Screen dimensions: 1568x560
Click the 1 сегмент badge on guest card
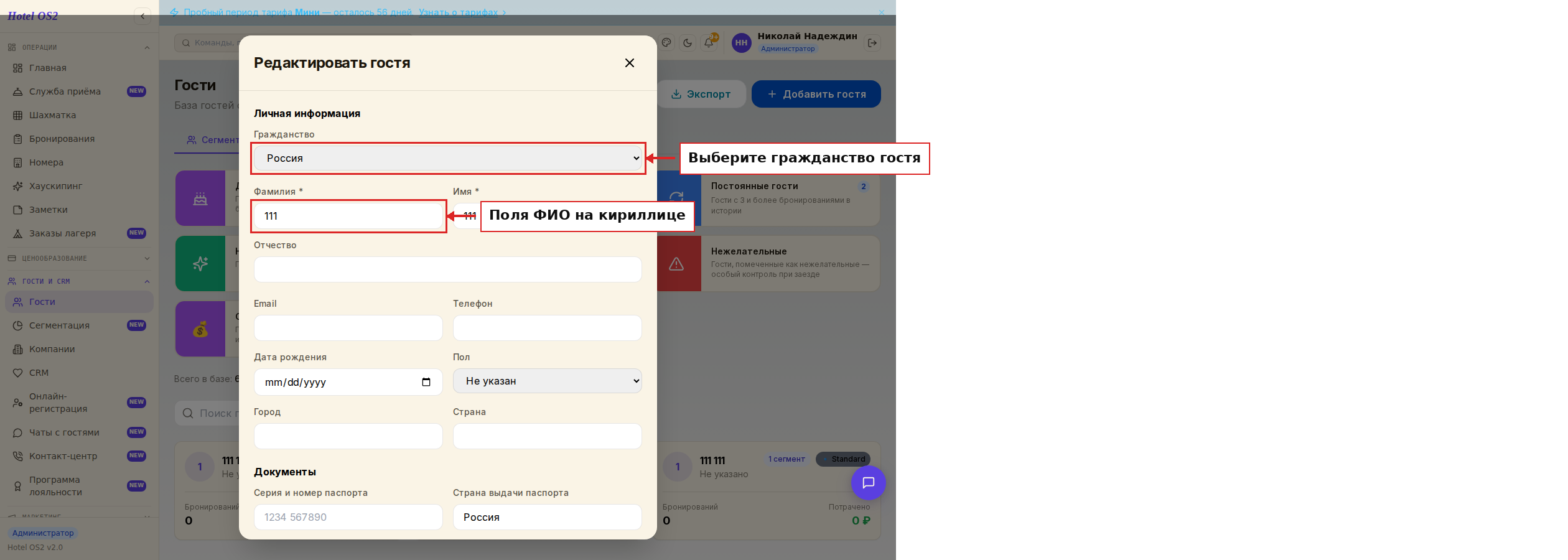pyautogui.click(x=786, y=459)
